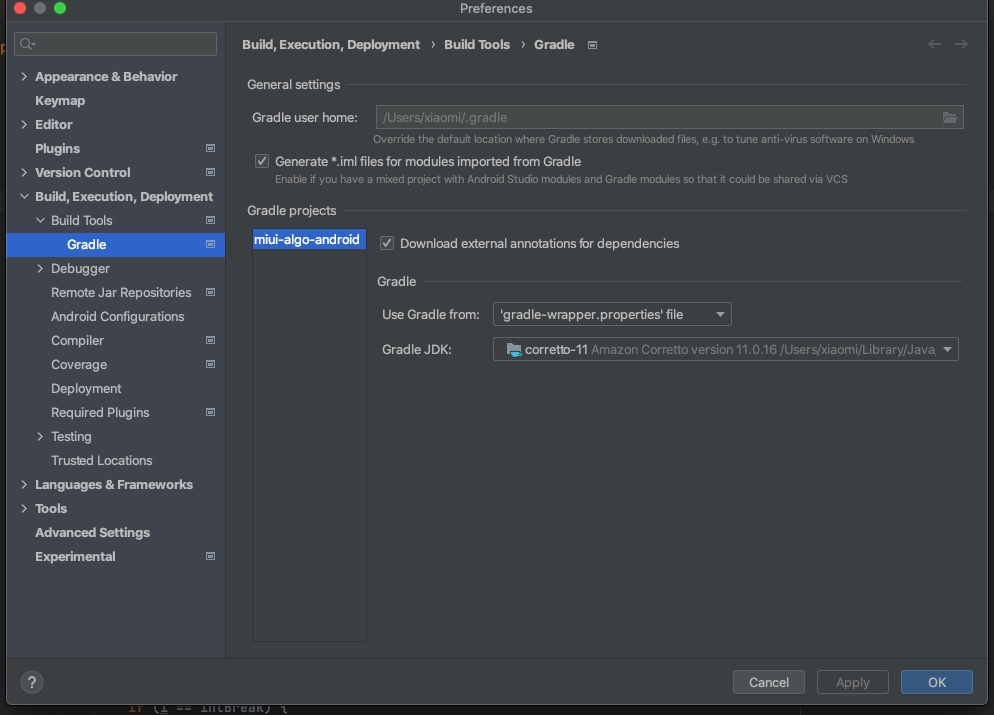Expand Appearance & Behavior section
Viewport: 994px width, 715px height.
click(x=24, y=77)
